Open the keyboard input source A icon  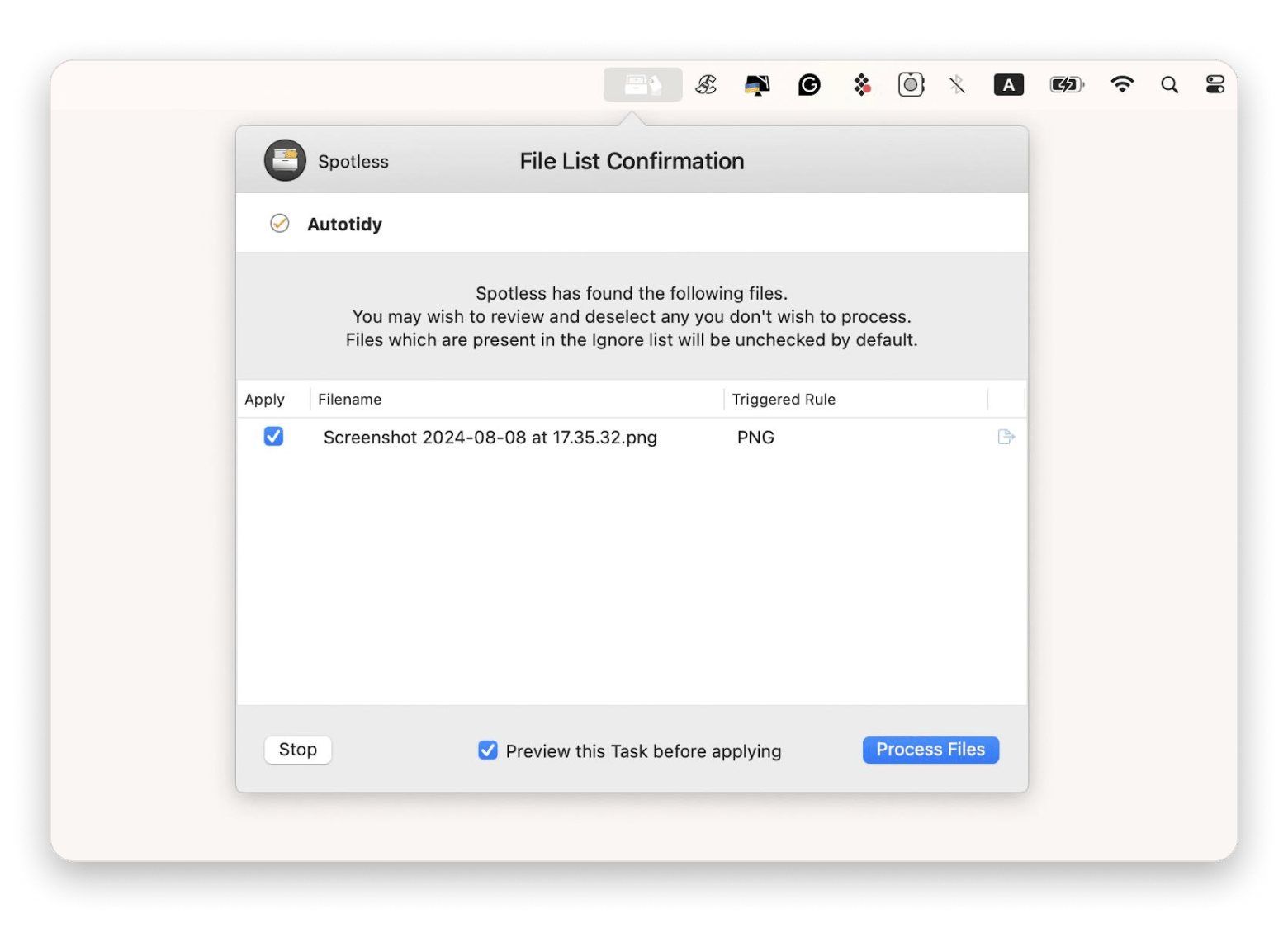(x=1008, y=84)
